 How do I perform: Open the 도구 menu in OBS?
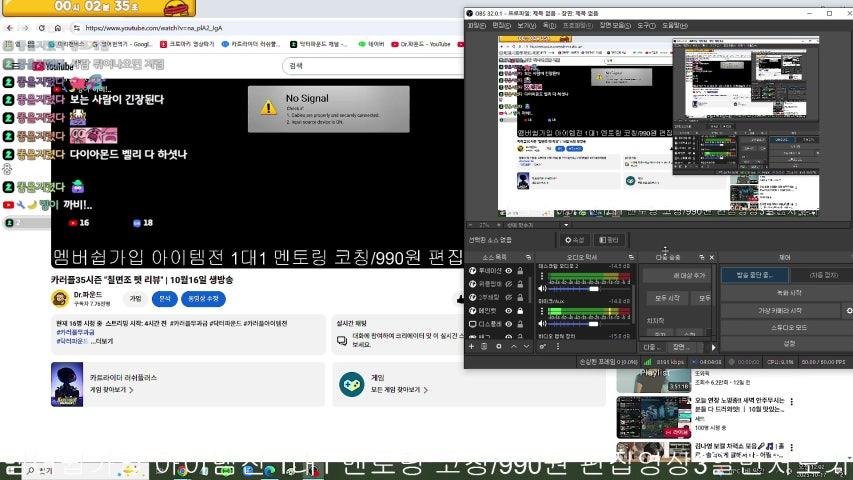click(x=645, y=25)
